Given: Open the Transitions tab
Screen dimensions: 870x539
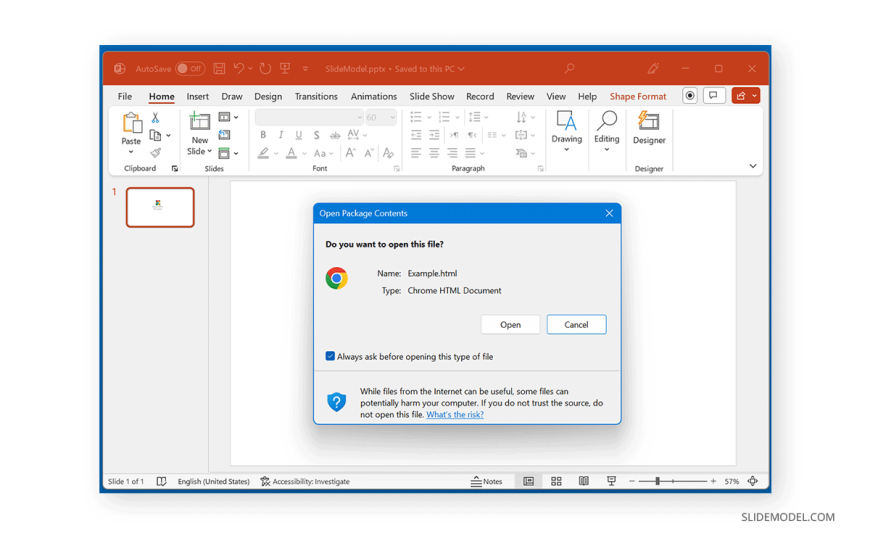Looking at the screenshot, I should (316, 97).
